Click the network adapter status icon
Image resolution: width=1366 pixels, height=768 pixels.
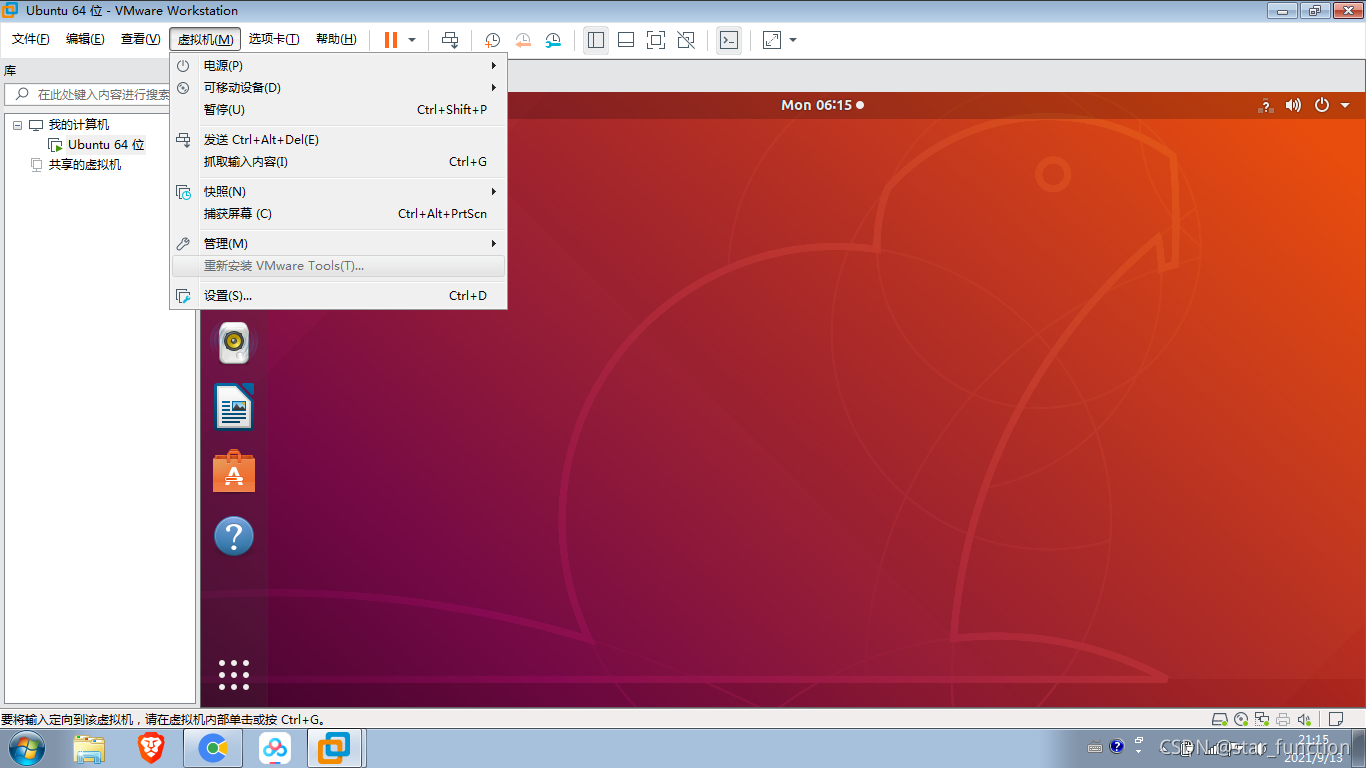pyautogui.click(x=1262, y=719)
